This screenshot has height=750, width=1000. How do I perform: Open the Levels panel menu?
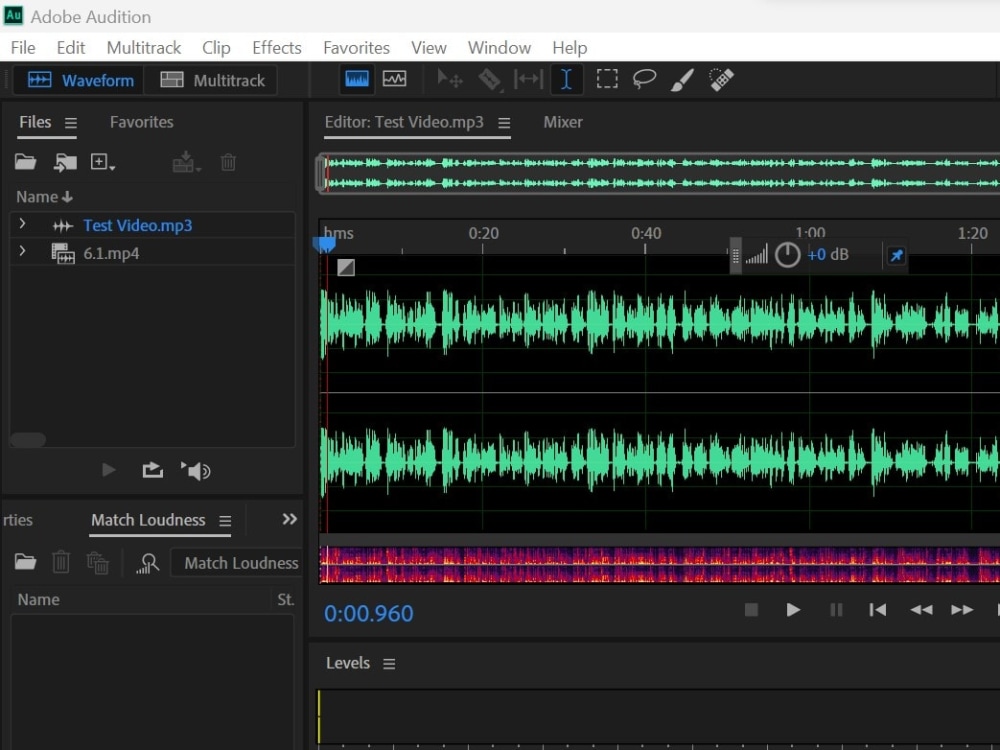pyautogui.click(x=389, y=664)
